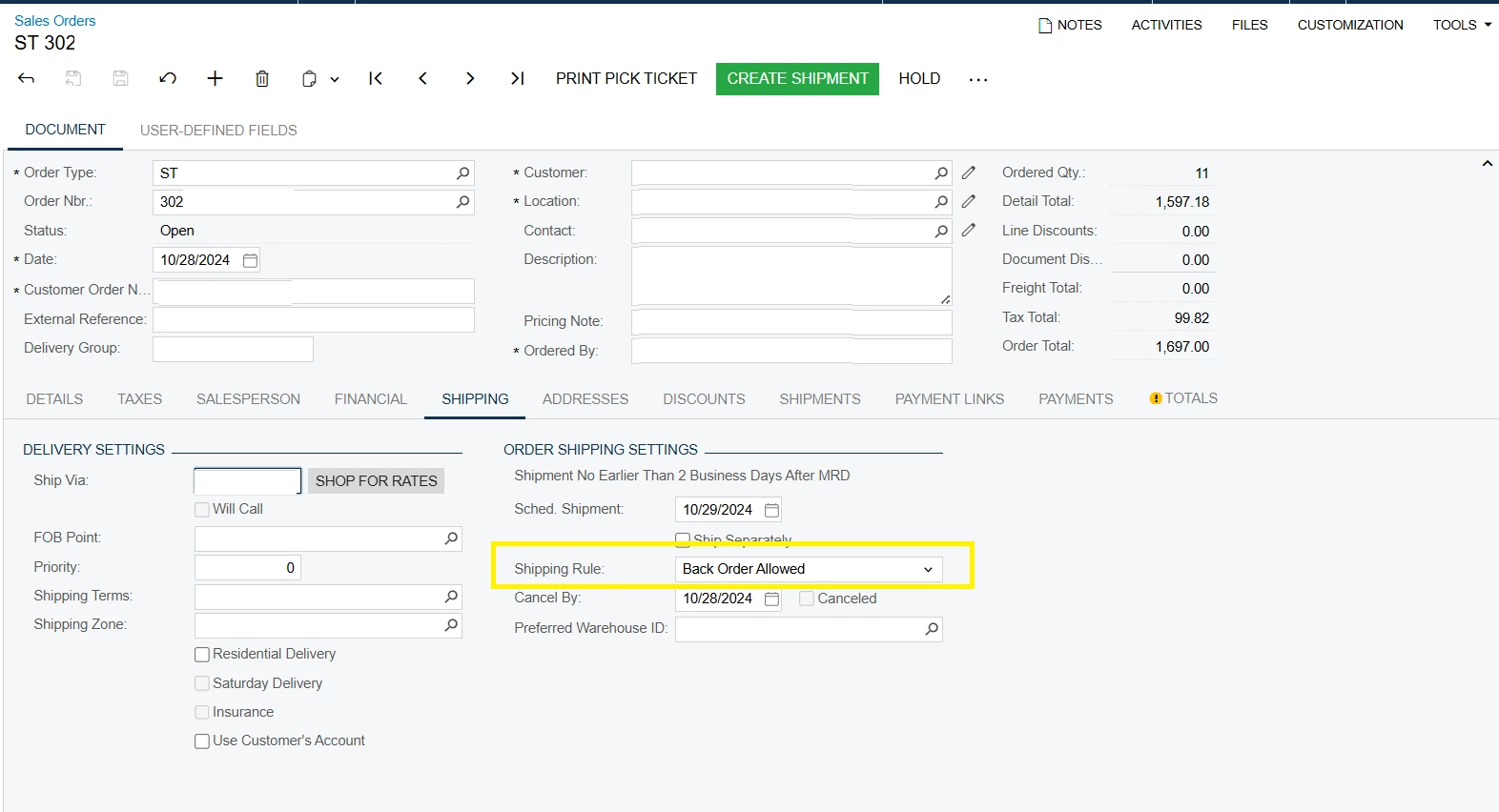Open the Date calendar picker
Screen dimensions: 1499x812
pyautogui.click(x=250, y=260)
